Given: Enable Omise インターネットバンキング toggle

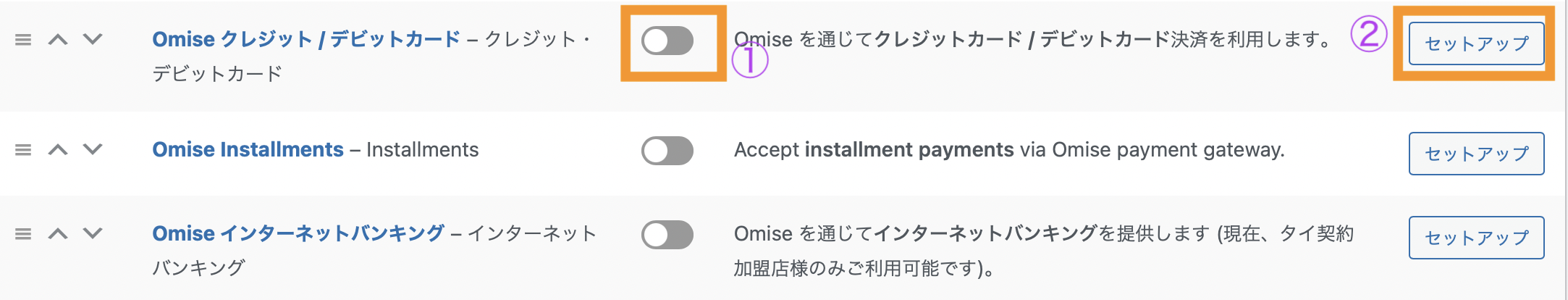Looking at the screenshot, I should coord(667,235).
